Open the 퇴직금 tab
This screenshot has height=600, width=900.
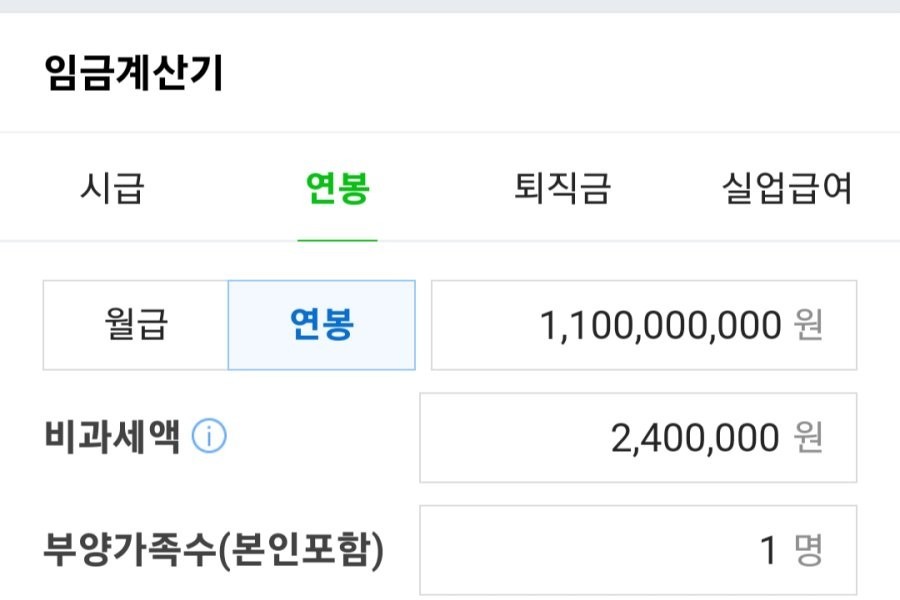pyautogui.click(x=561, y=188)
